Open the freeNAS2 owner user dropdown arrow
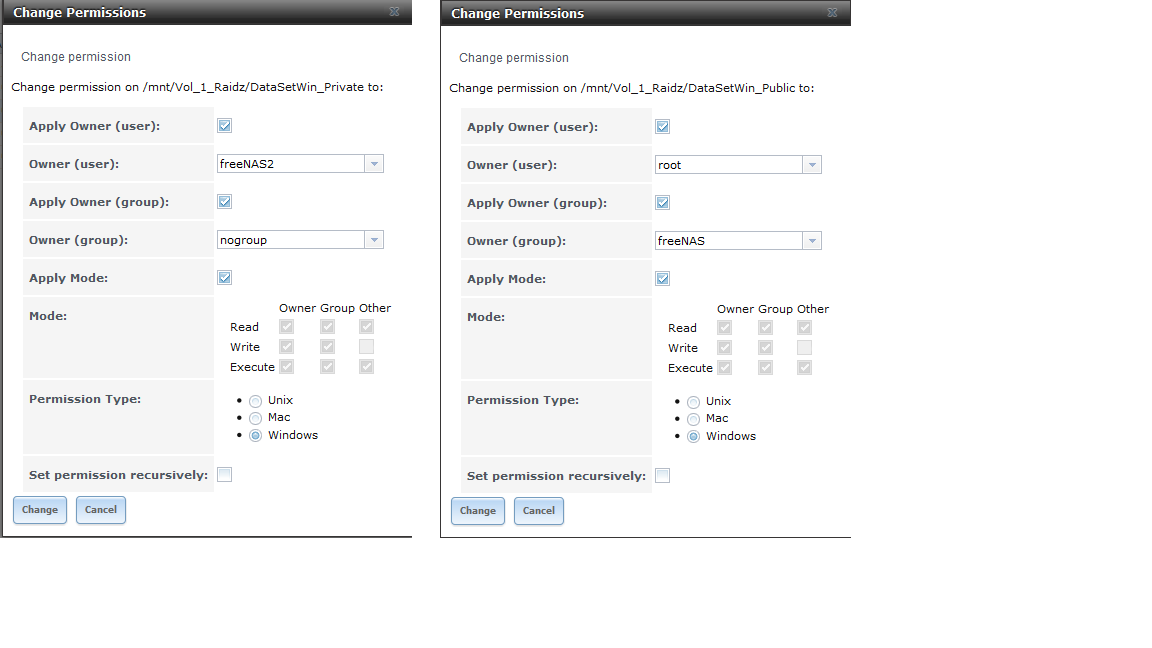This screenshot has width=1152, height=648. 374,164
